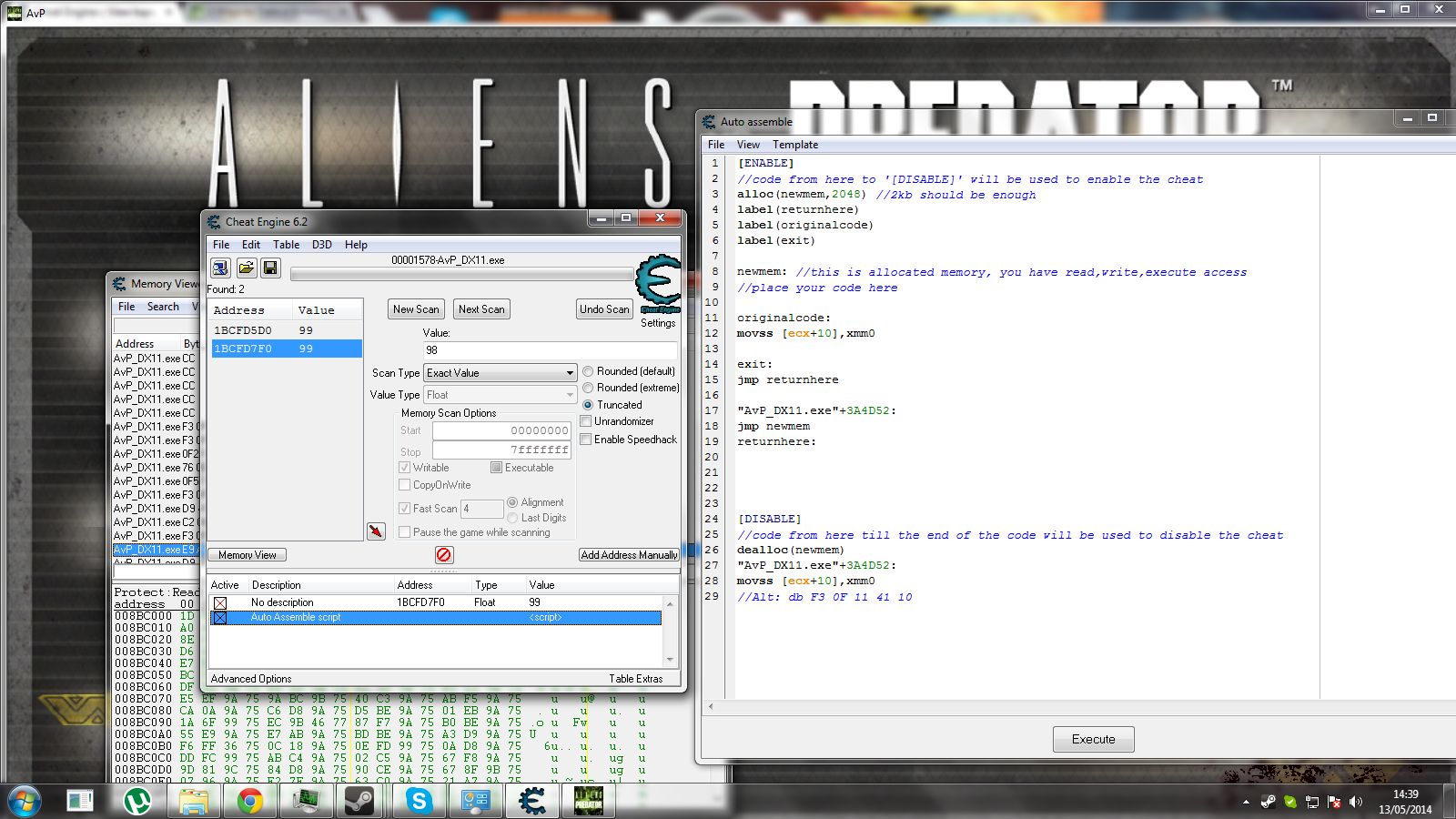
Task: Enable the Unrandomizer checkbox
Action: (x=586, y=421)
